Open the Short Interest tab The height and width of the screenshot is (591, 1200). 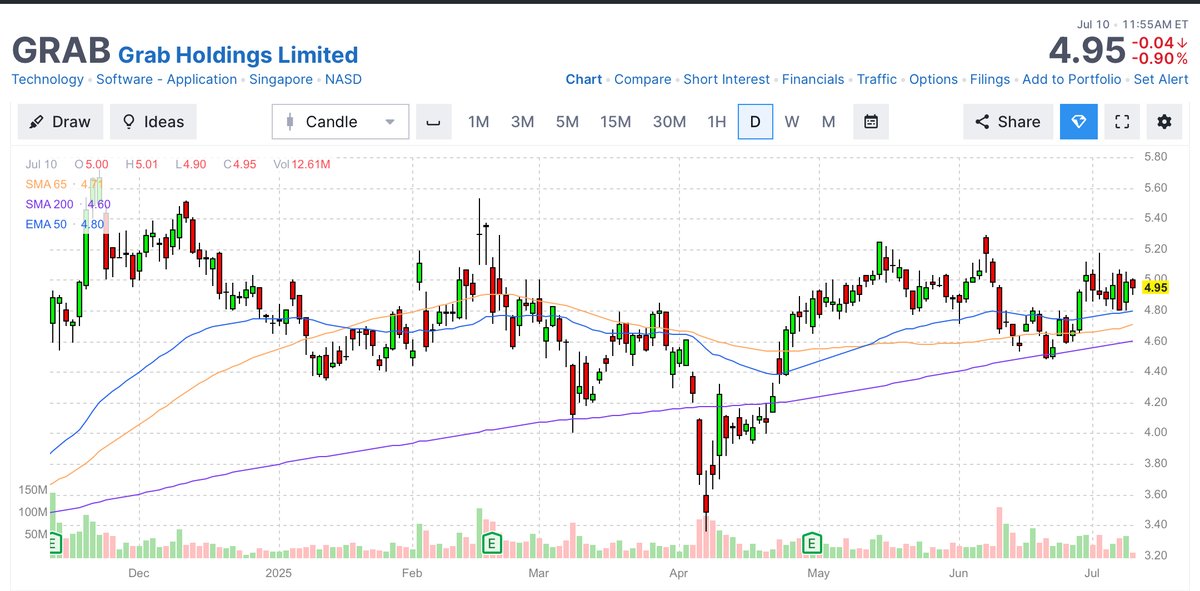coord(727,79)
